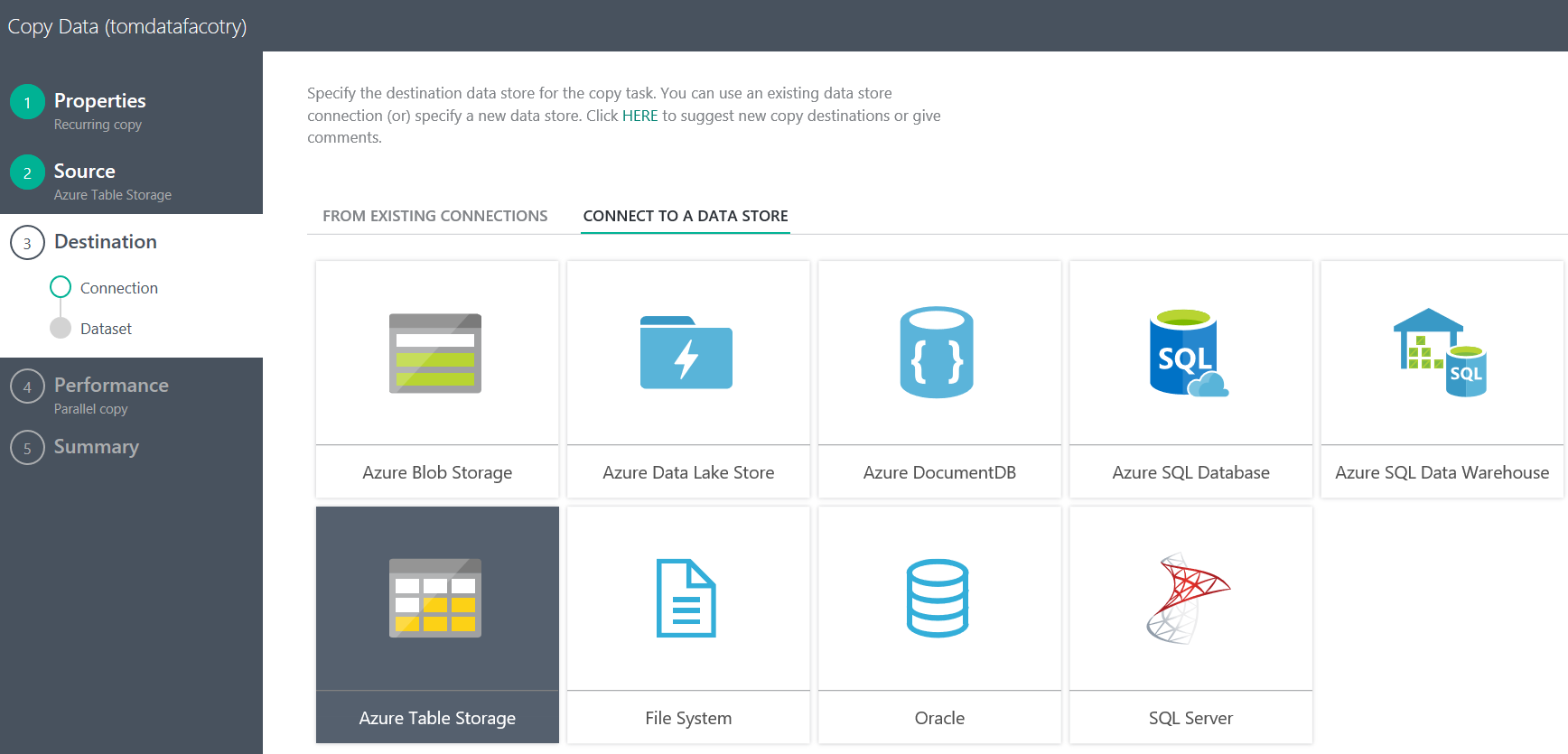
Task: Click the Azure SQL Data Warehouse label
Action: click(x=1442, y=472)
